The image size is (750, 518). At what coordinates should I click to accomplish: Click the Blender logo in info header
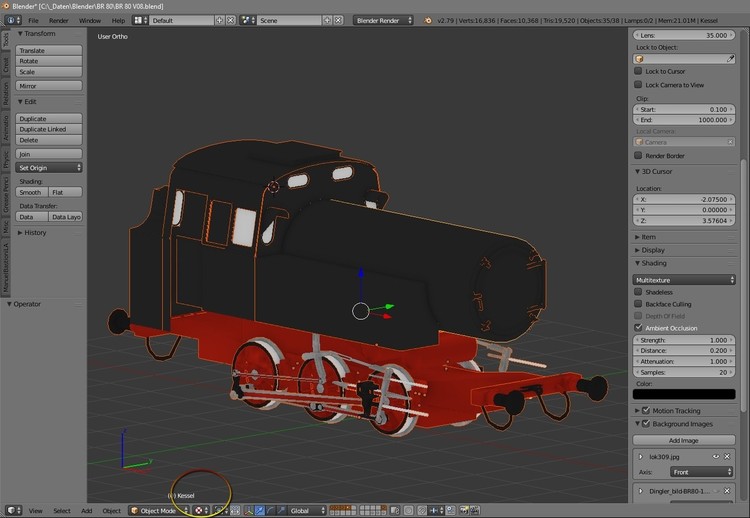[x=428, y=20]
